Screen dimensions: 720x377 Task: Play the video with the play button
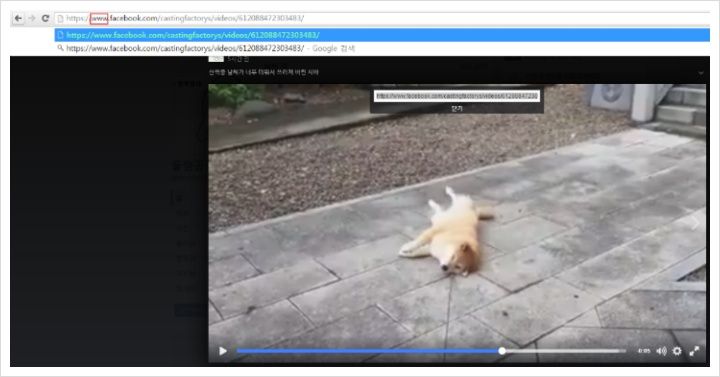tap(223, 351)
